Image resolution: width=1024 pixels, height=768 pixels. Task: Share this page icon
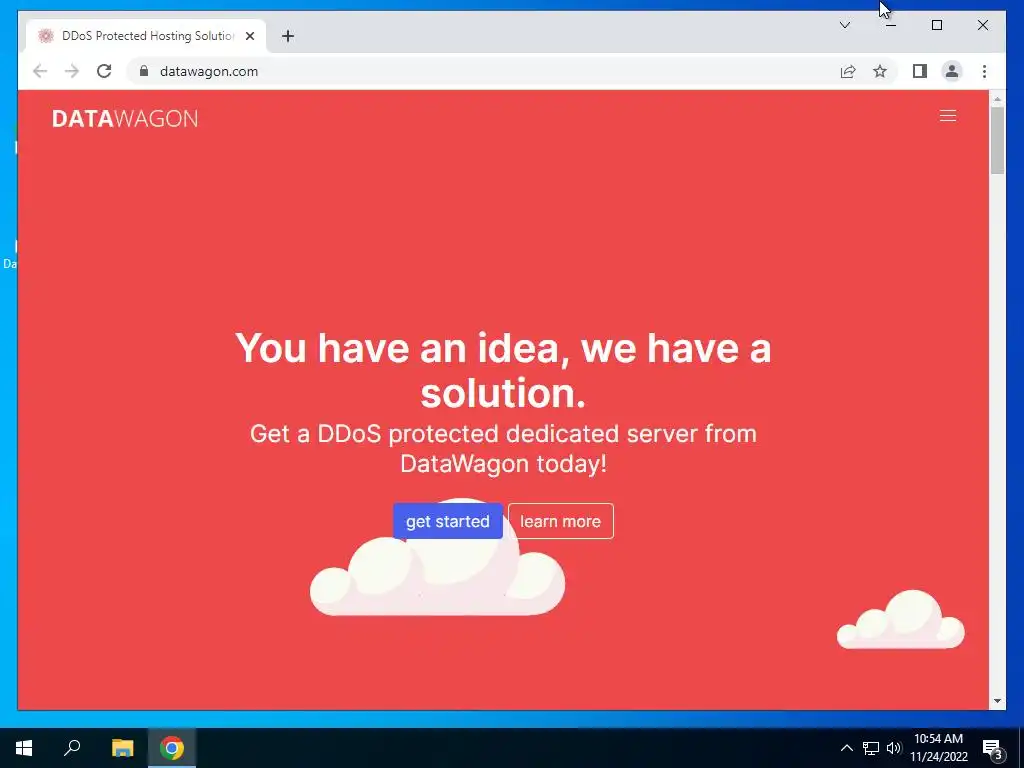[x=848, y=71]
